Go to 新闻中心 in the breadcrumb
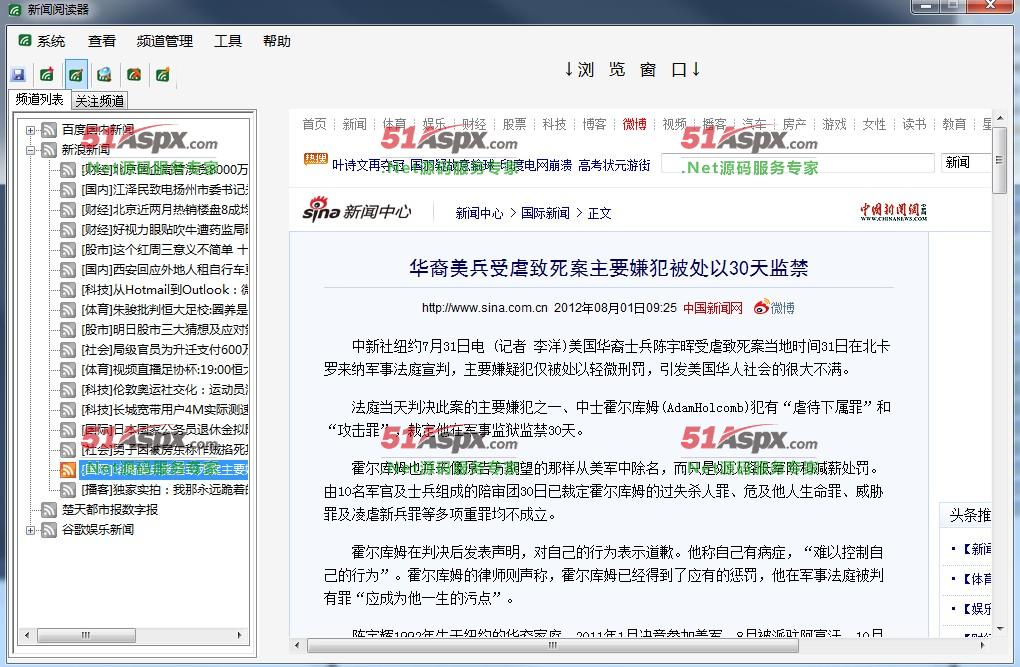This screenshot has width=1020, height=667. tap(479, 213)
